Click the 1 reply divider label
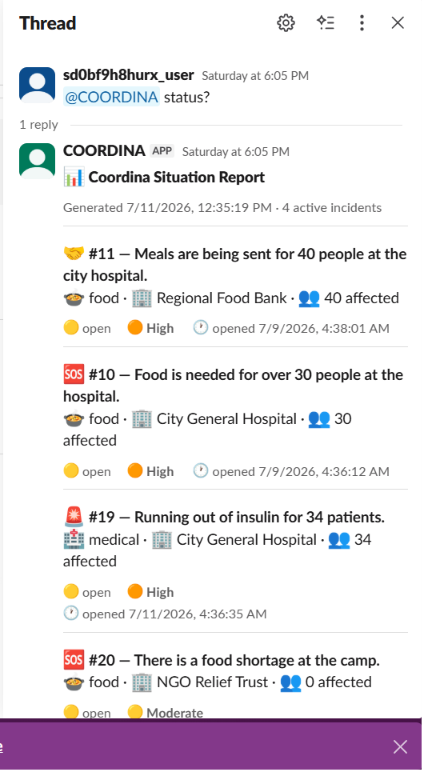 click(x=39, y=125)
